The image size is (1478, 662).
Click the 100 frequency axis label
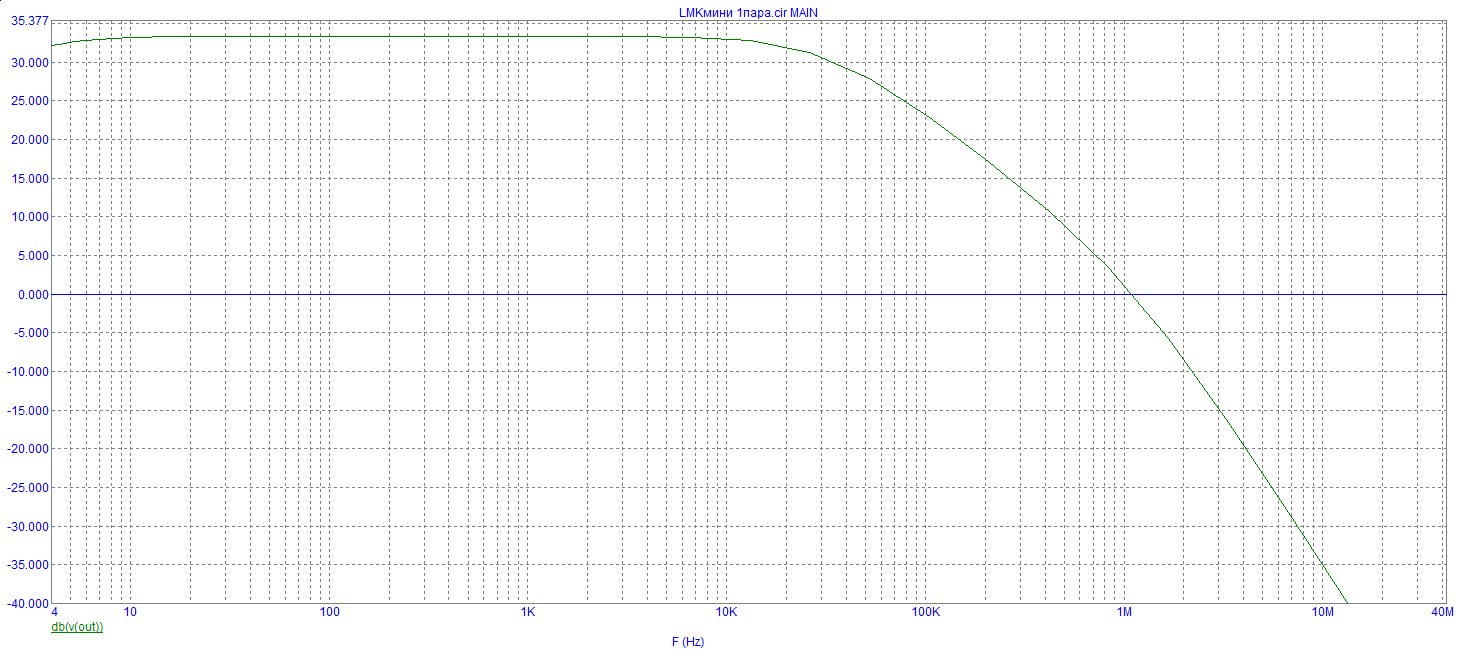(x=329, y=612)
